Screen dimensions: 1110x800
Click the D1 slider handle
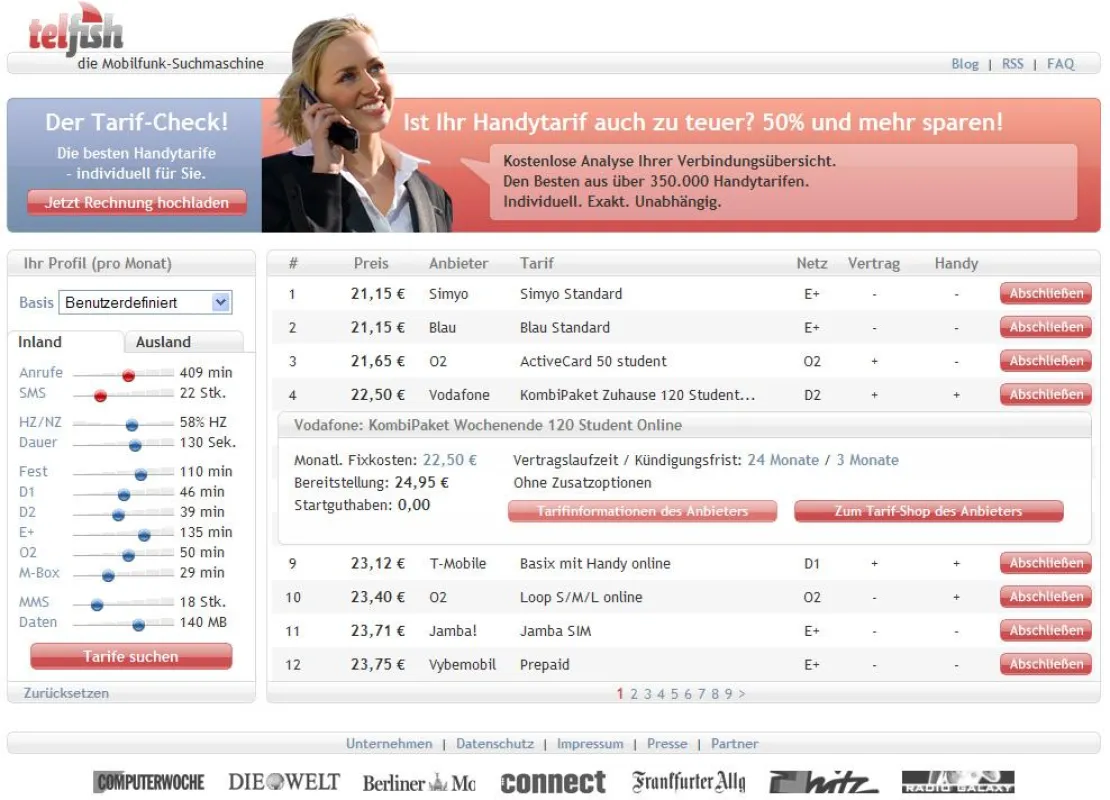tap(124, 495)
